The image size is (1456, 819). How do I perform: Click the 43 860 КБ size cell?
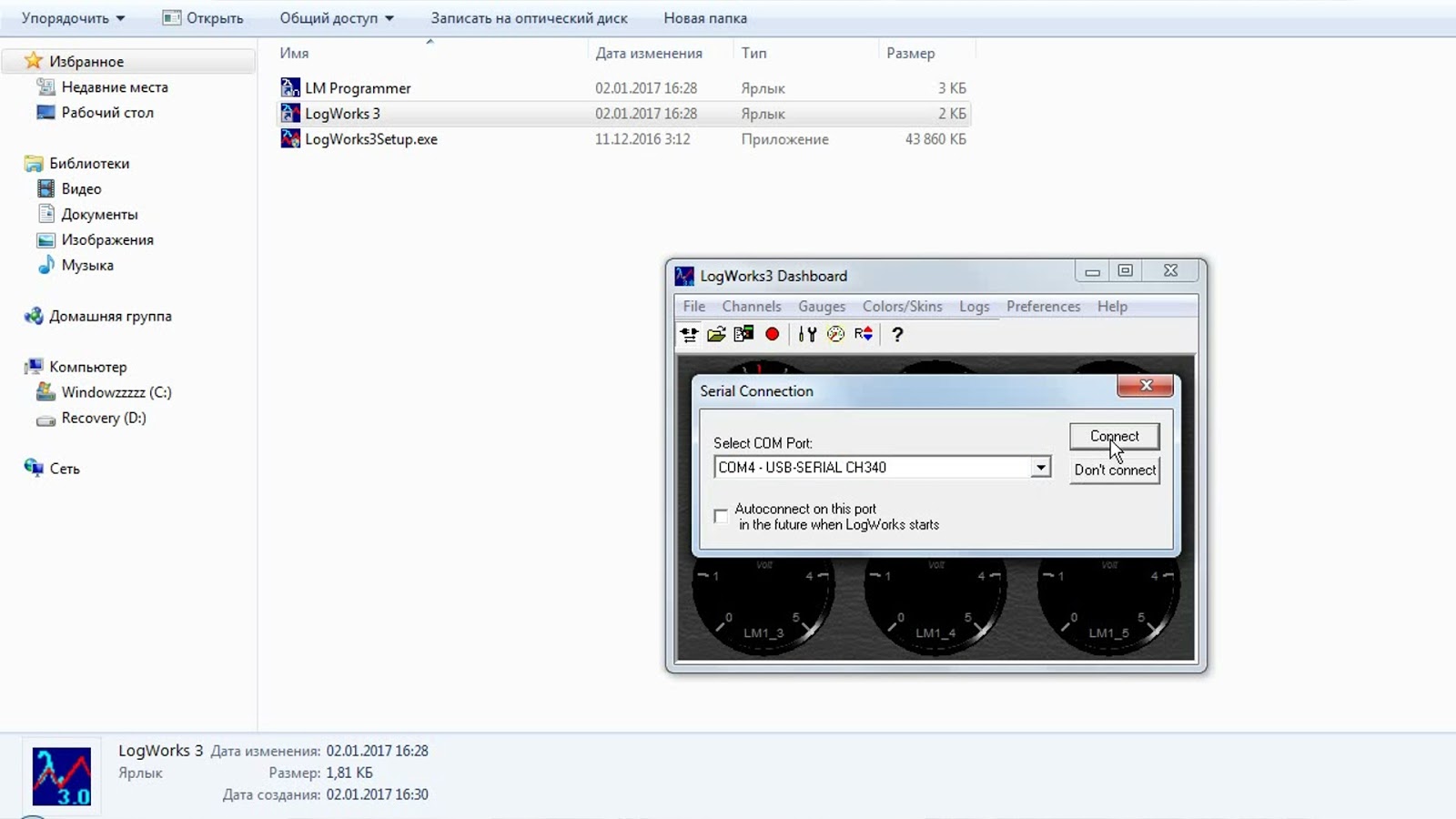point(935,139)
